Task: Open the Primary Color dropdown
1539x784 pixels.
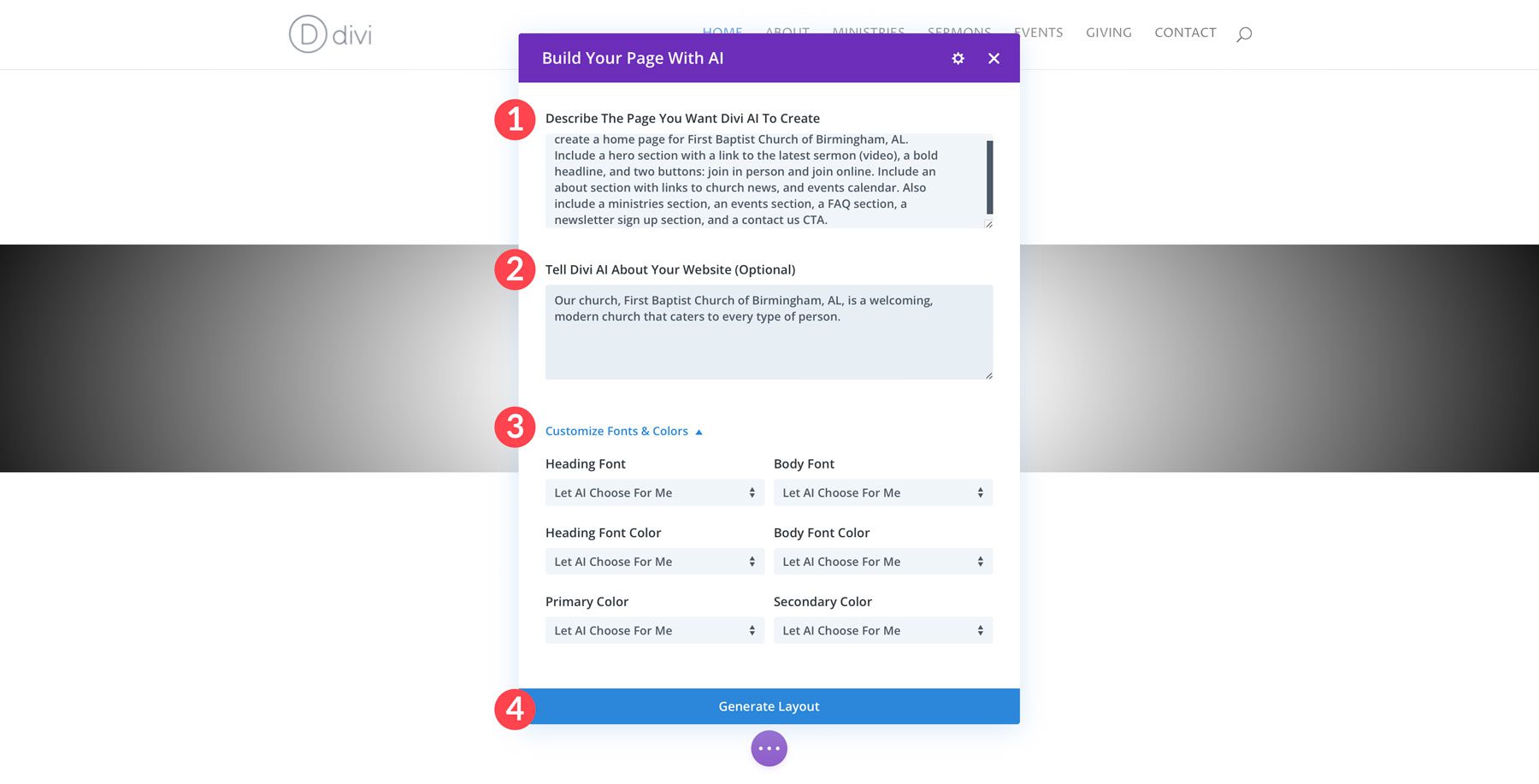Action: pyautogui.click(x=654, y=630)
